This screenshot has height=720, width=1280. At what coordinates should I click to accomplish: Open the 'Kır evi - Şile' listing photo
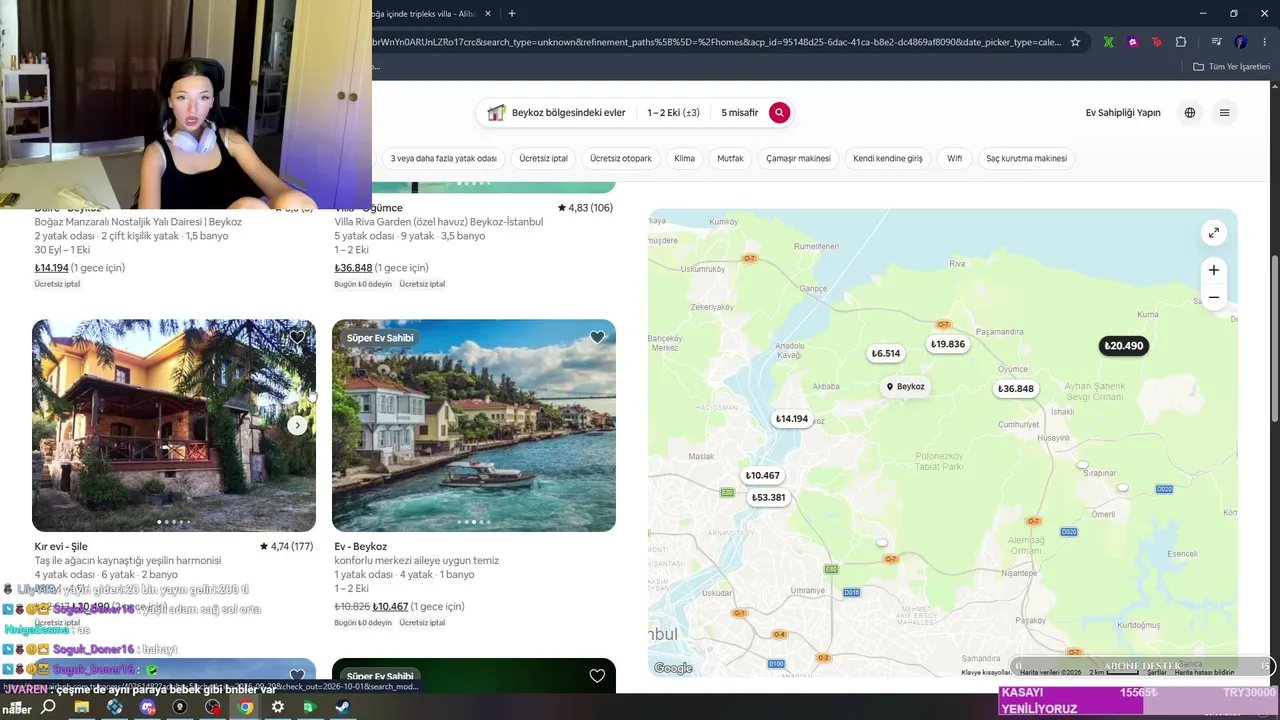174,425
